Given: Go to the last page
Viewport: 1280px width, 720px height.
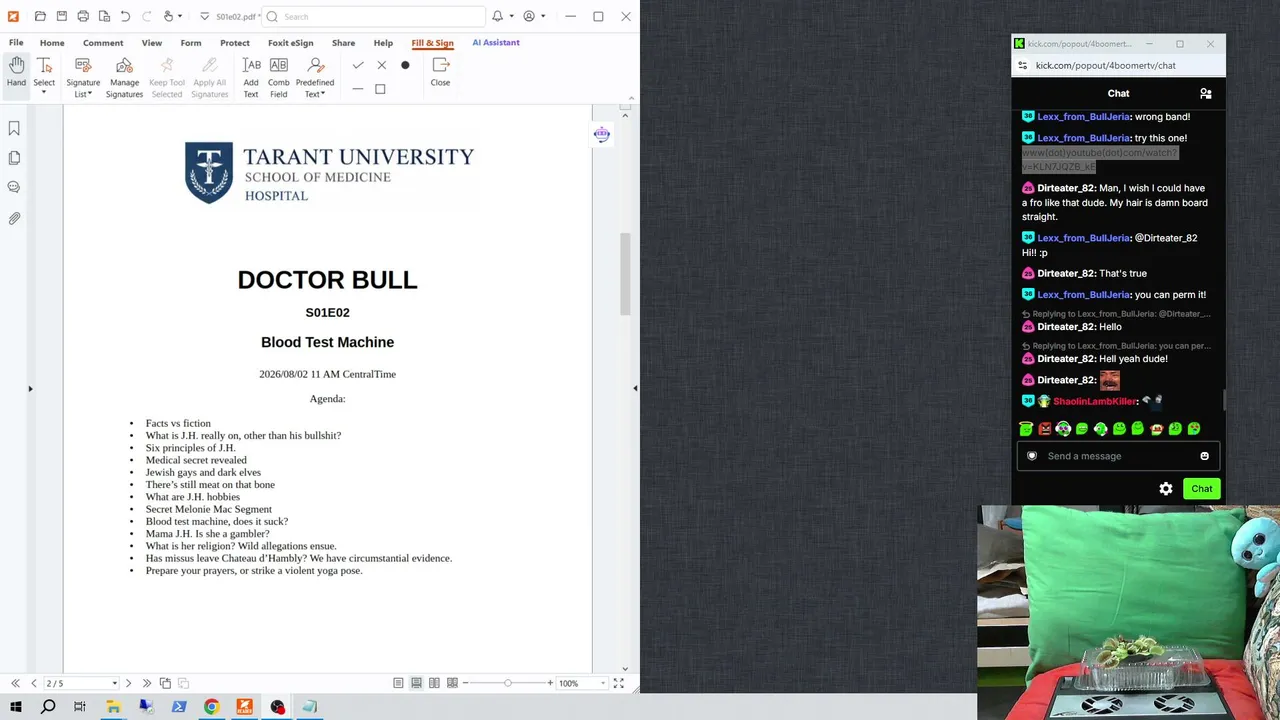Looking at the screenshot, I should [x=146, y=683].
